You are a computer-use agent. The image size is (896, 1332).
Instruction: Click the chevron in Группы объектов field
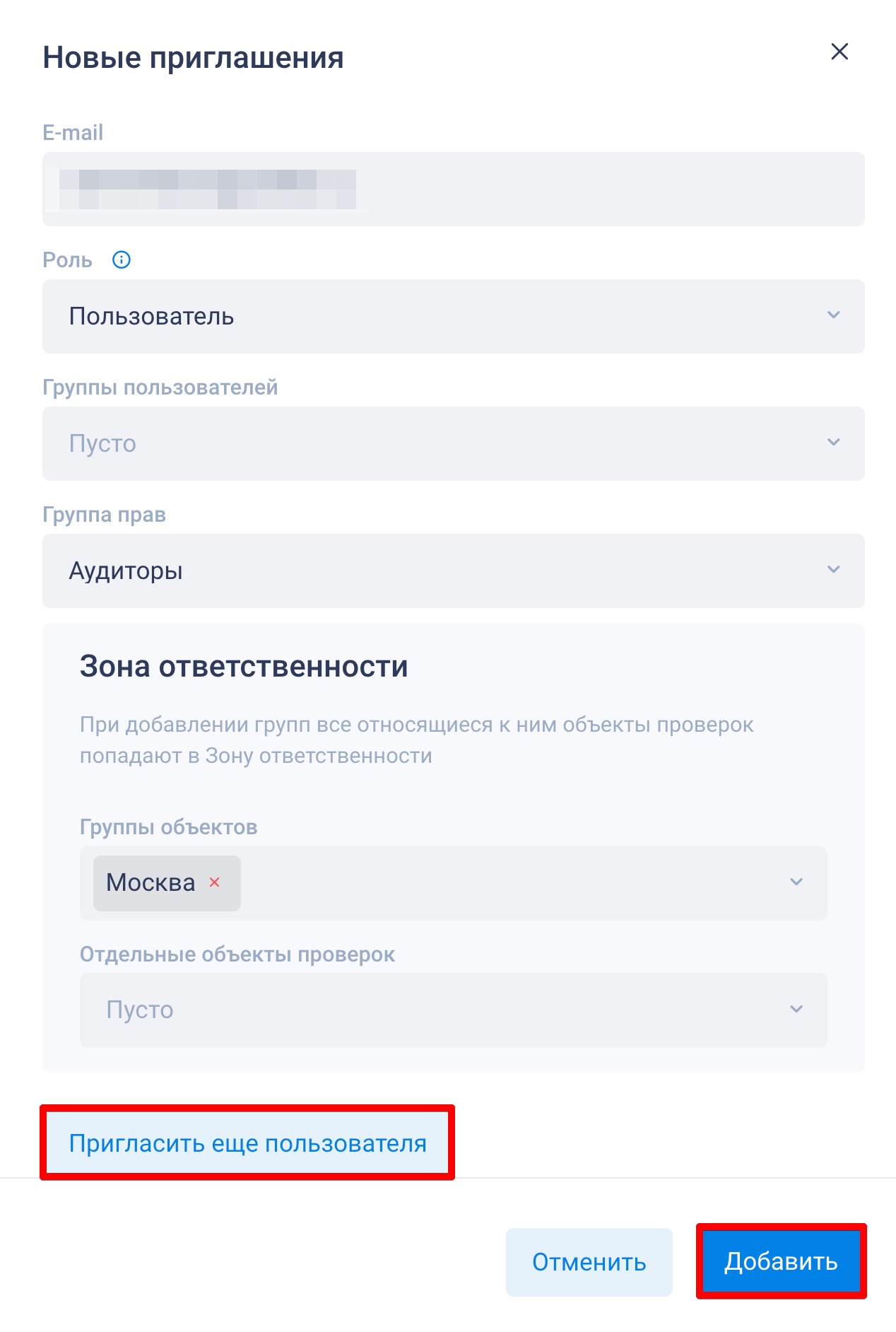coord(796,882)
